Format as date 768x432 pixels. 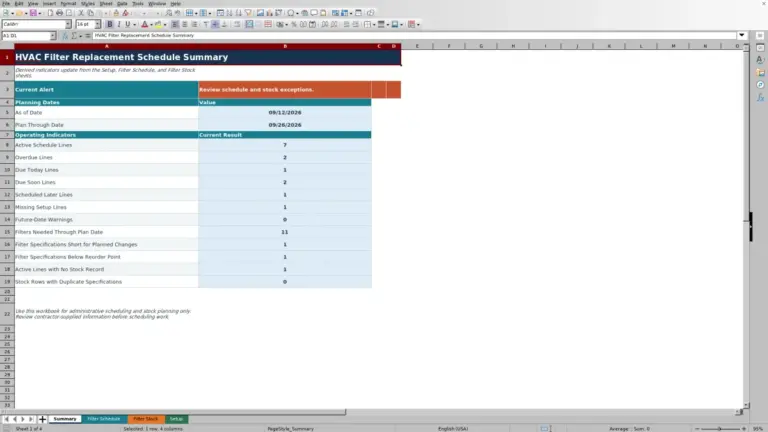pos(312,24)
